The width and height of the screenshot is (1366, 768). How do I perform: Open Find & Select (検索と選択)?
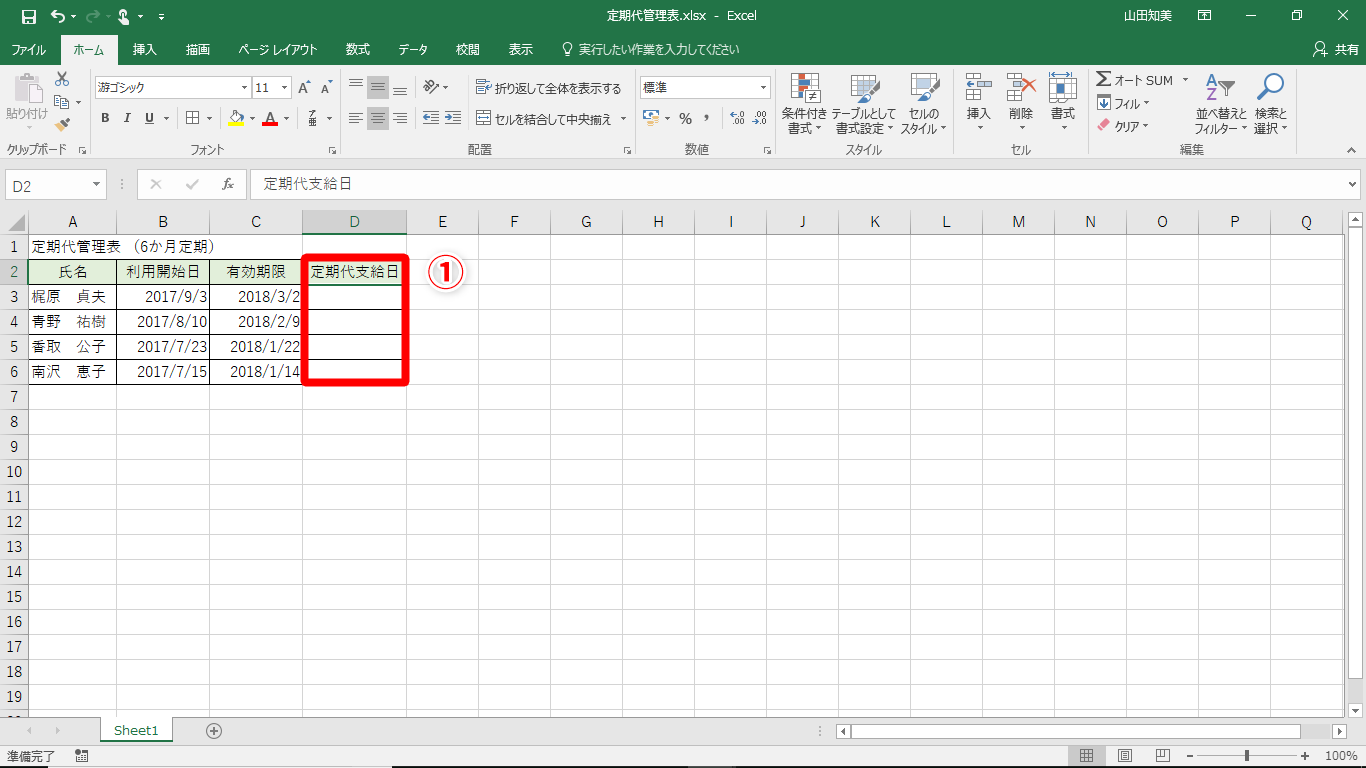pyautogui.click(x=1270, y=104)
